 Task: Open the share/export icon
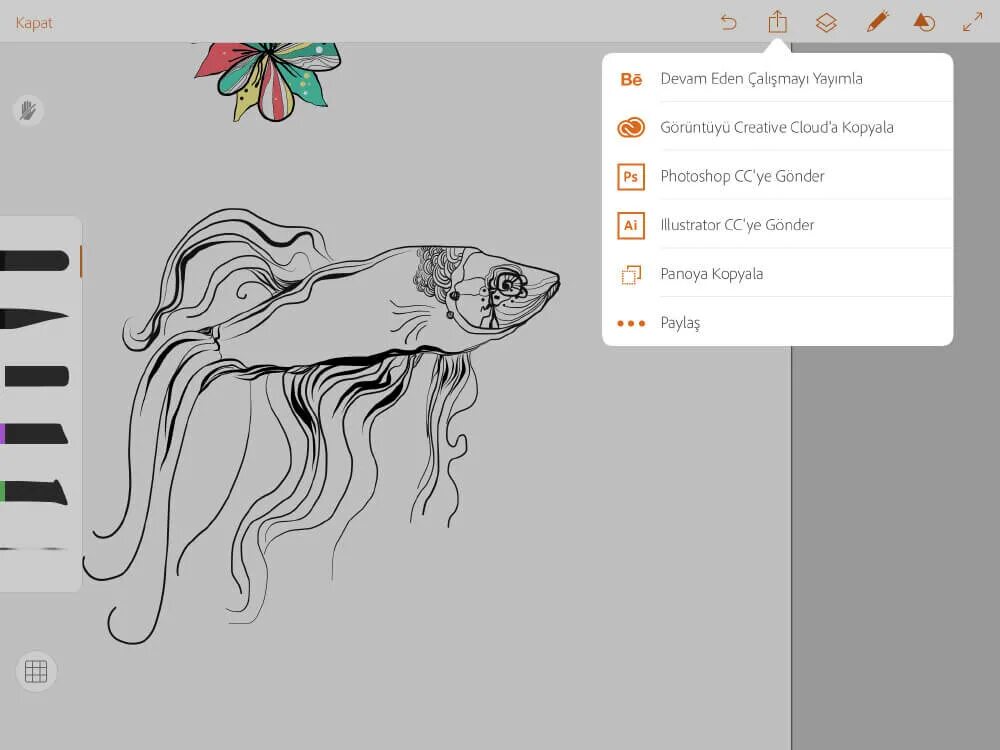(x=777, y=22)
